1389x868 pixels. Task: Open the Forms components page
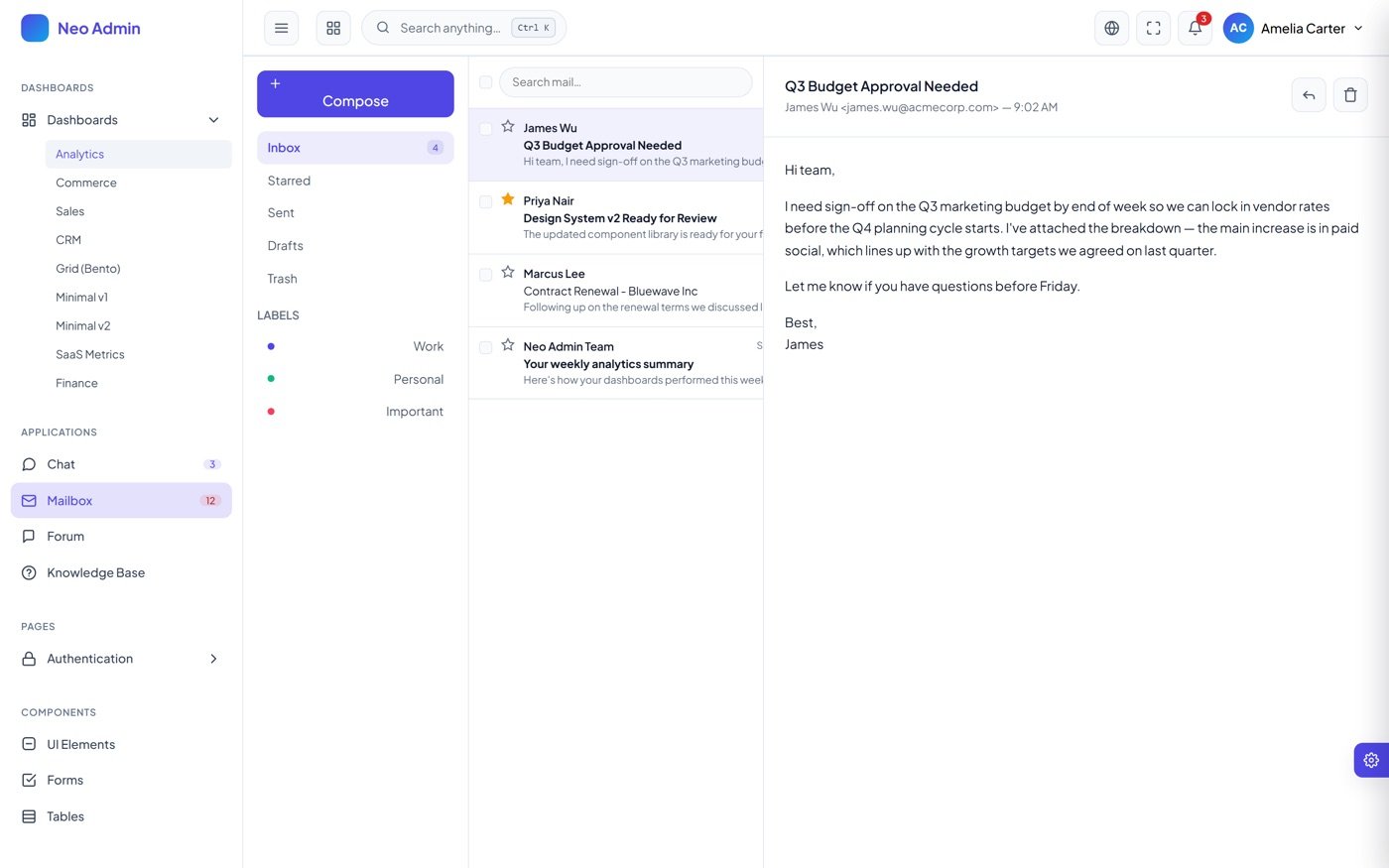point(121,781)
